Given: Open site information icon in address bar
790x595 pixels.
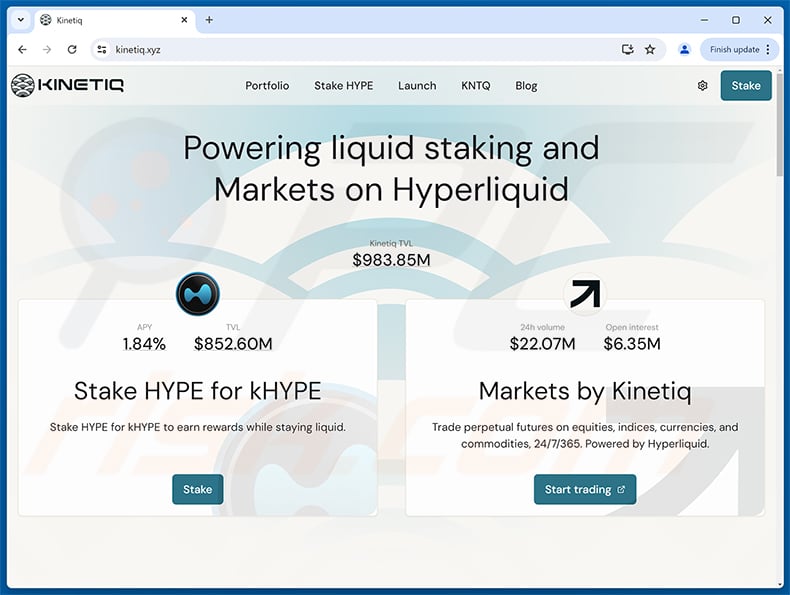Looking at the screenshot, I should tap(102, 49).
